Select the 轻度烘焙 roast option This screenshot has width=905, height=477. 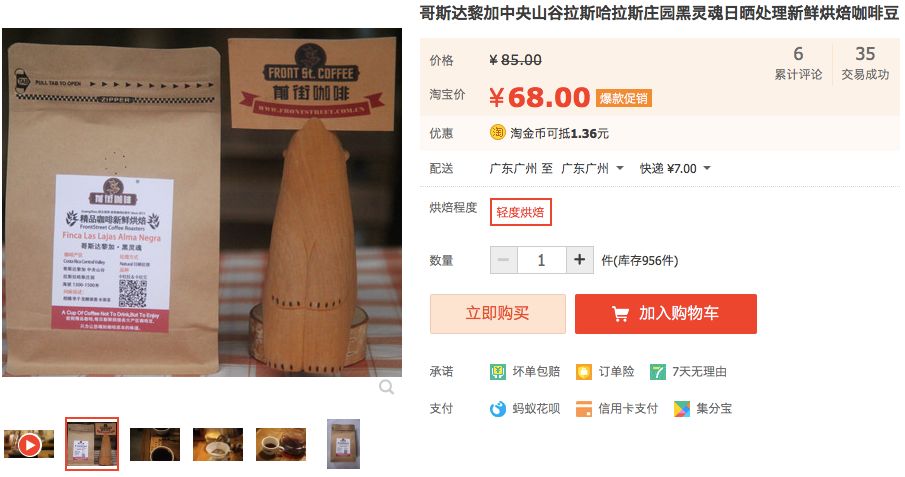point(521,212)
